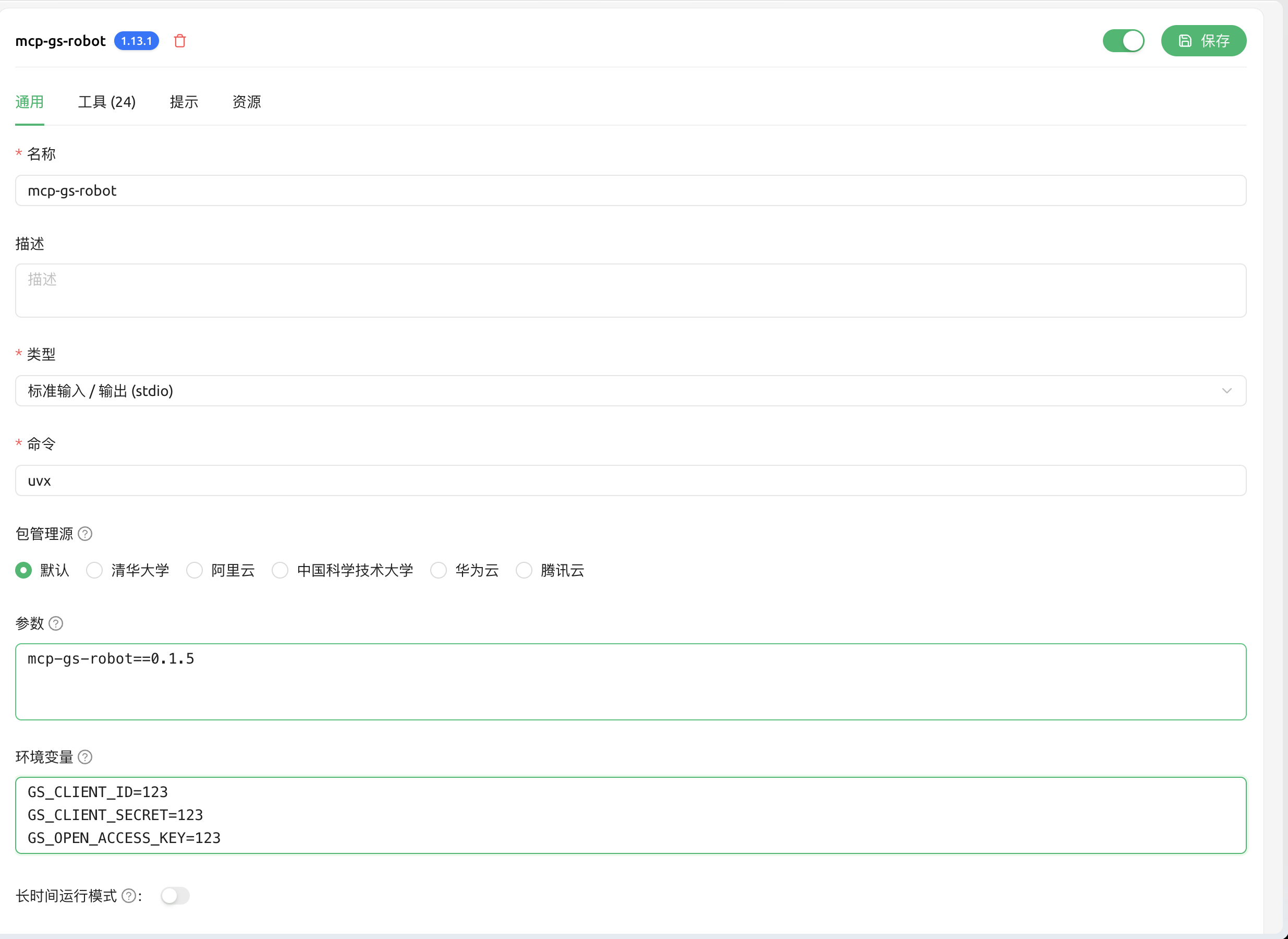This screenshot has width=1288, height=939.
Task: Click the help icon beside 长时间运行模式
Action: point(129,896)
